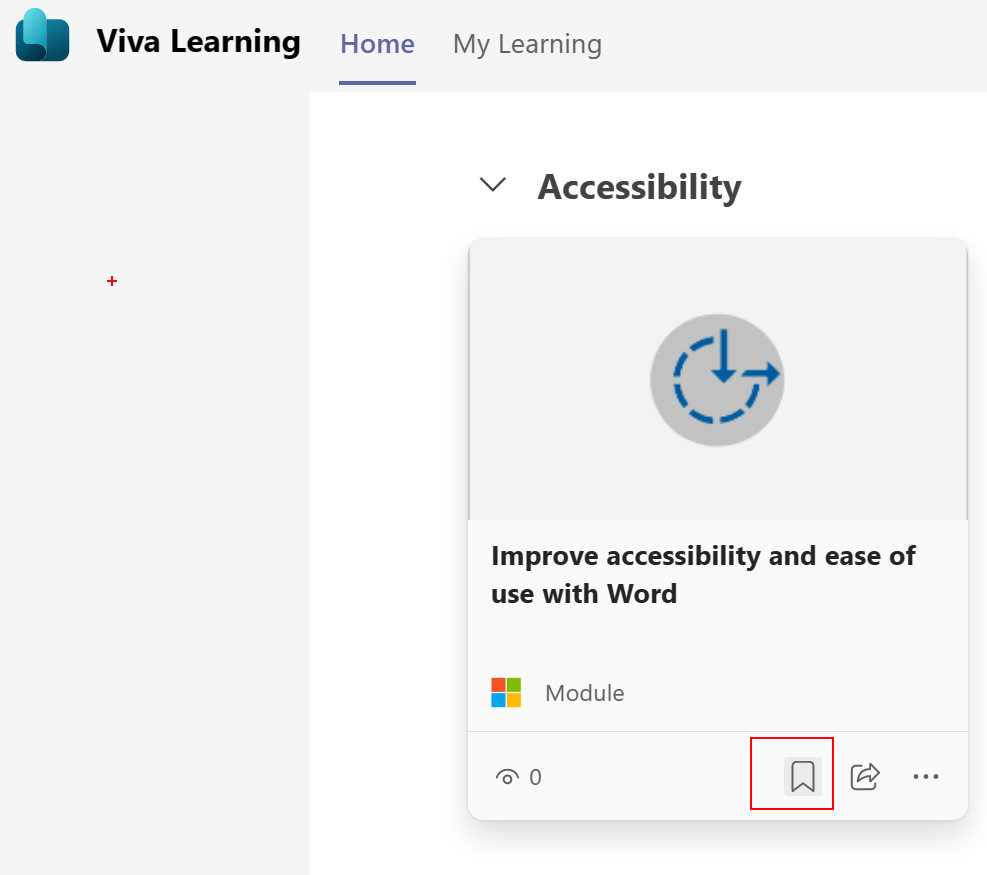Select the bookmark icon outlined in red
987x875 pixels.
pos(791,775)
